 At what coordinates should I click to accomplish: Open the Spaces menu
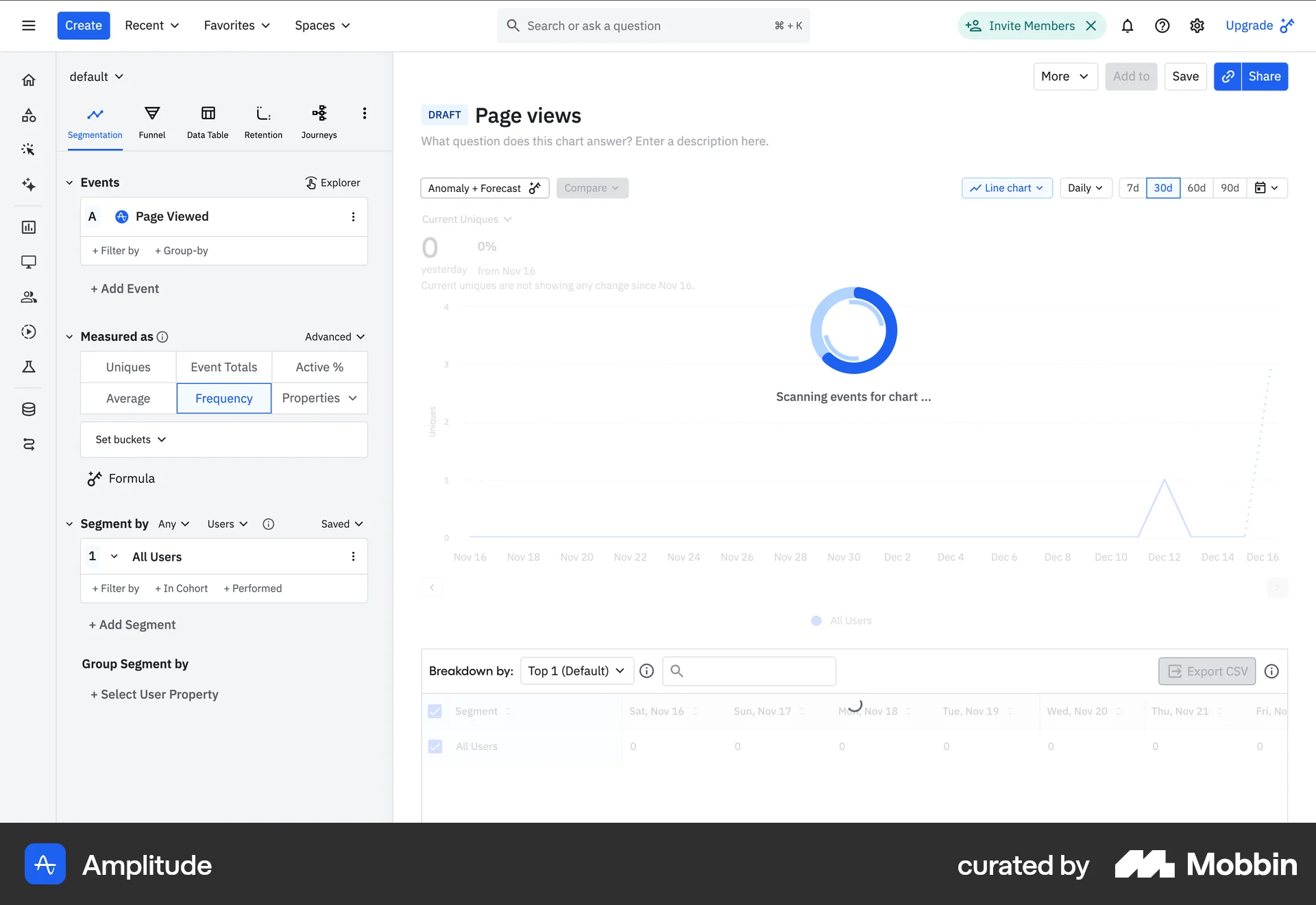[x=321, y=25]
